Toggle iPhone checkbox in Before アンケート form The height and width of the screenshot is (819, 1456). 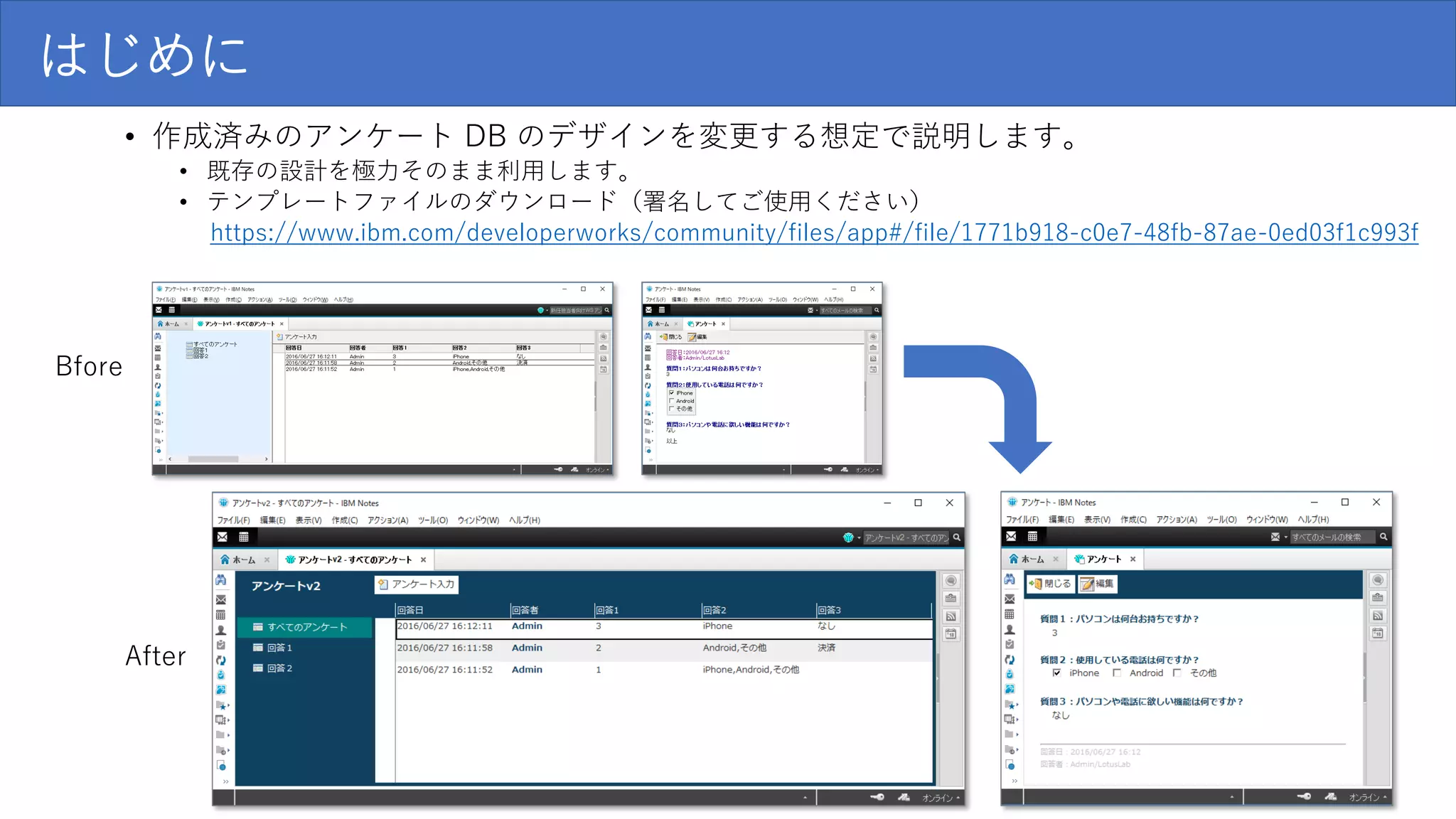672,393
